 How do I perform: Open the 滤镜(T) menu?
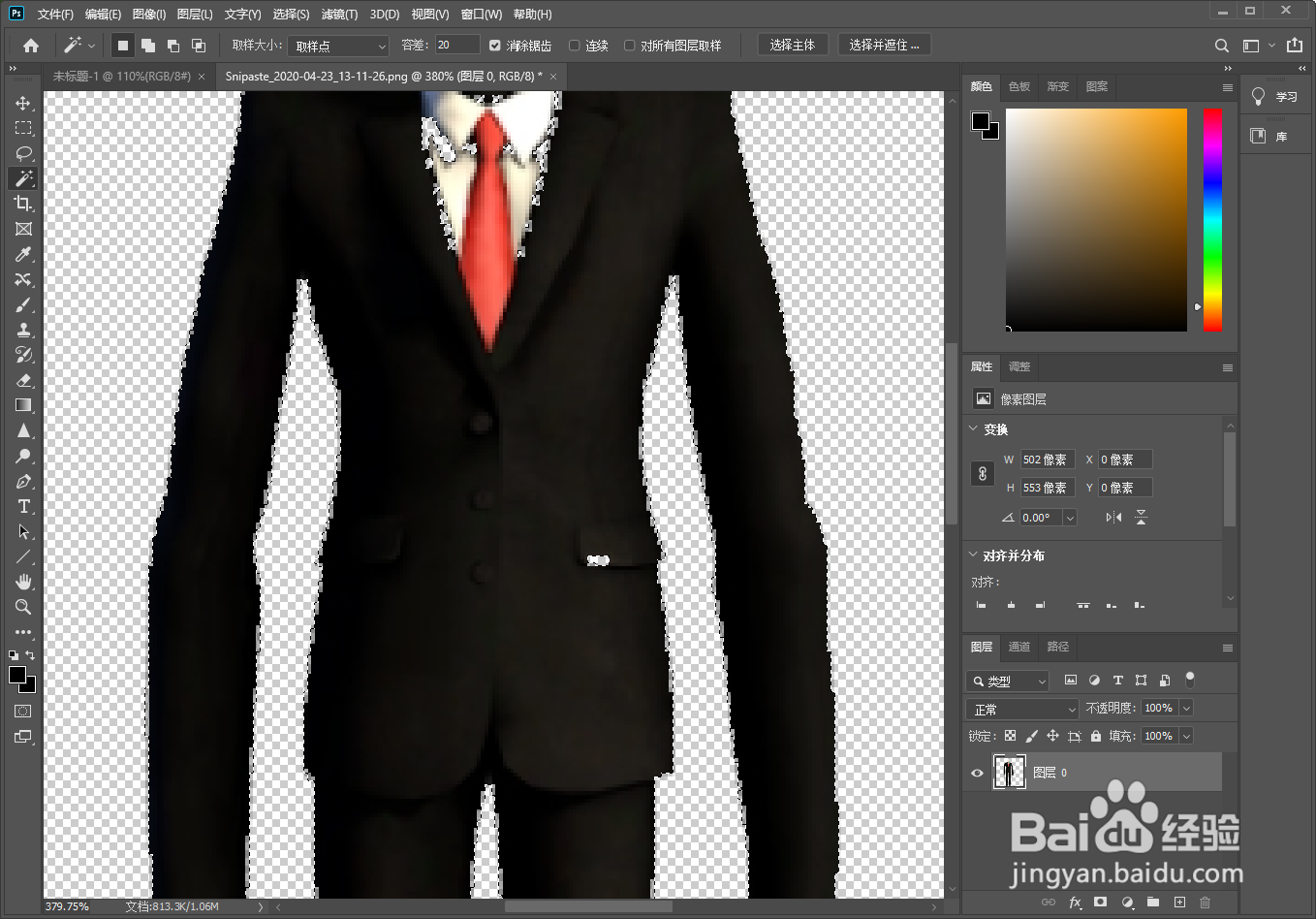(x=339, y=14)
